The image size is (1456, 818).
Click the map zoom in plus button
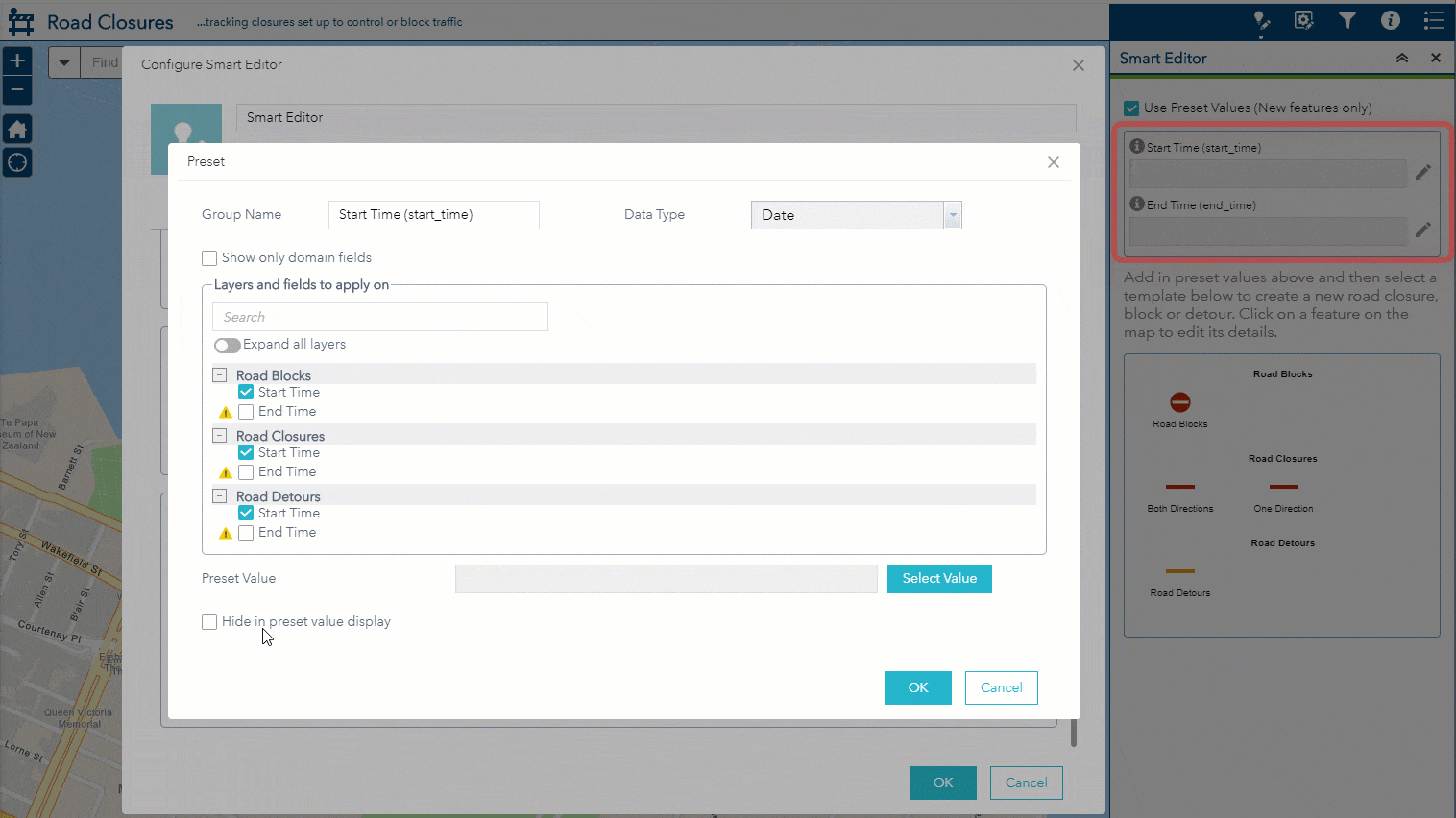17,60
